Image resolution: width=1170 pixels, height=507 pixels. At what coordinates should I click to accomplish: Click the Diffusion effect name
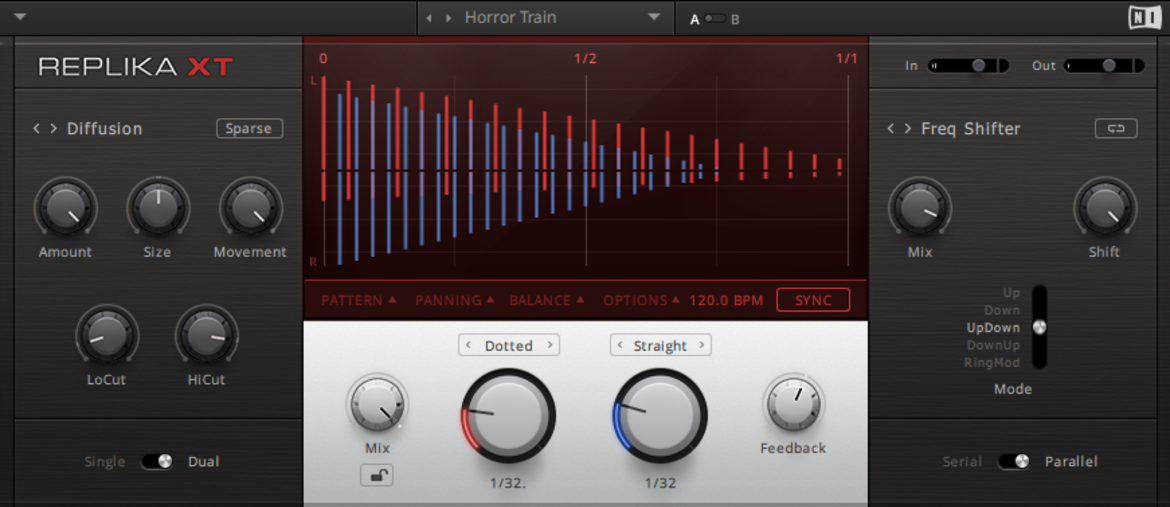104,128
